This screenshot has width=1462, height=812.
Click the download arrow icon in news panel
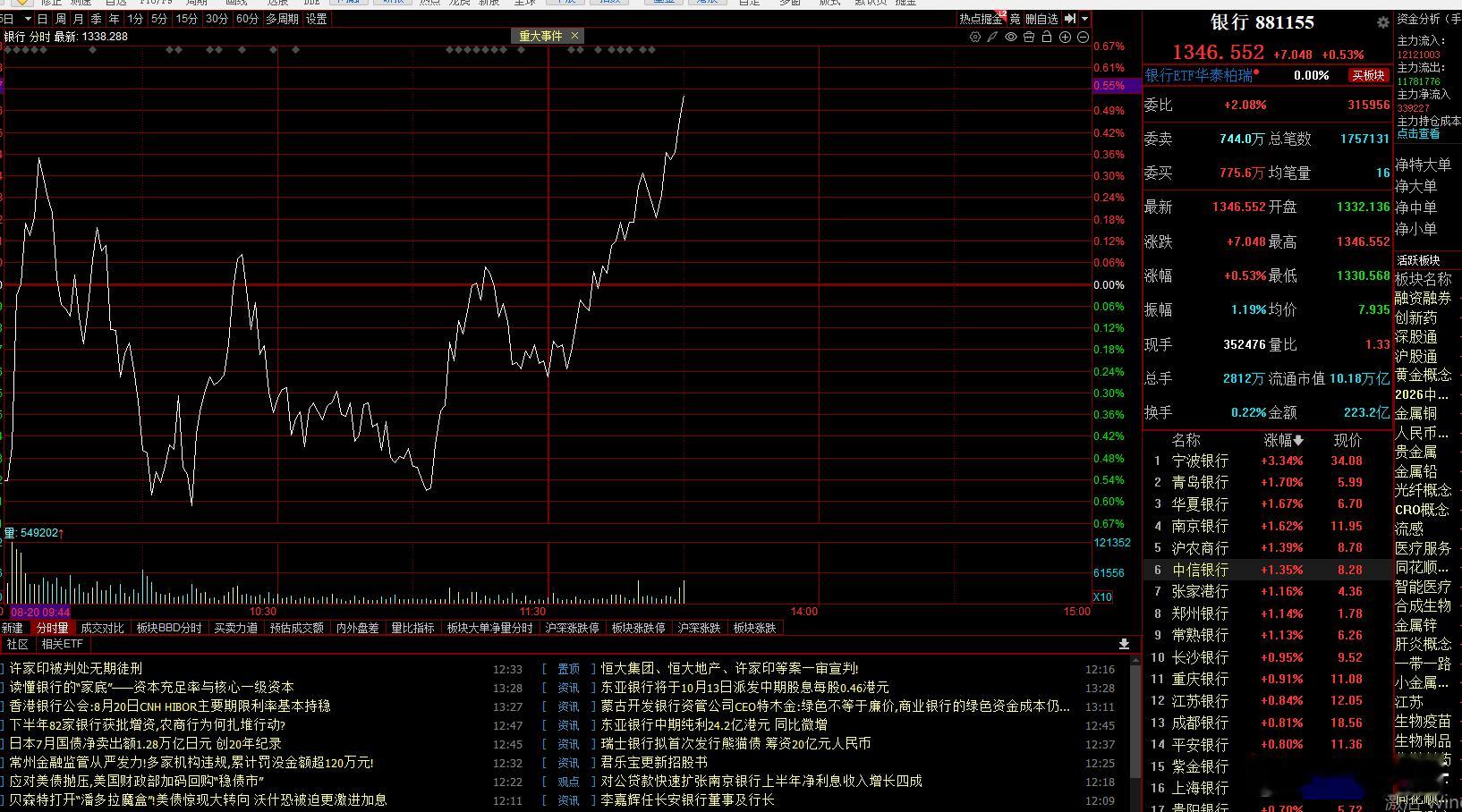click(x=1125, y=644)
